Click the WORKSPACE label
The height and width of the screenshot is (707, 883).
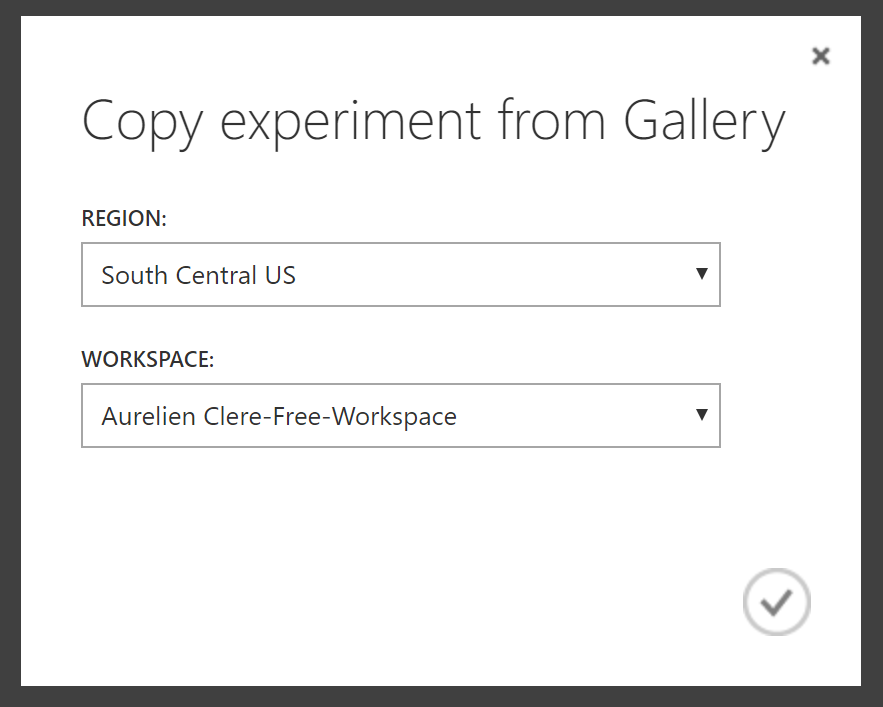148,359
